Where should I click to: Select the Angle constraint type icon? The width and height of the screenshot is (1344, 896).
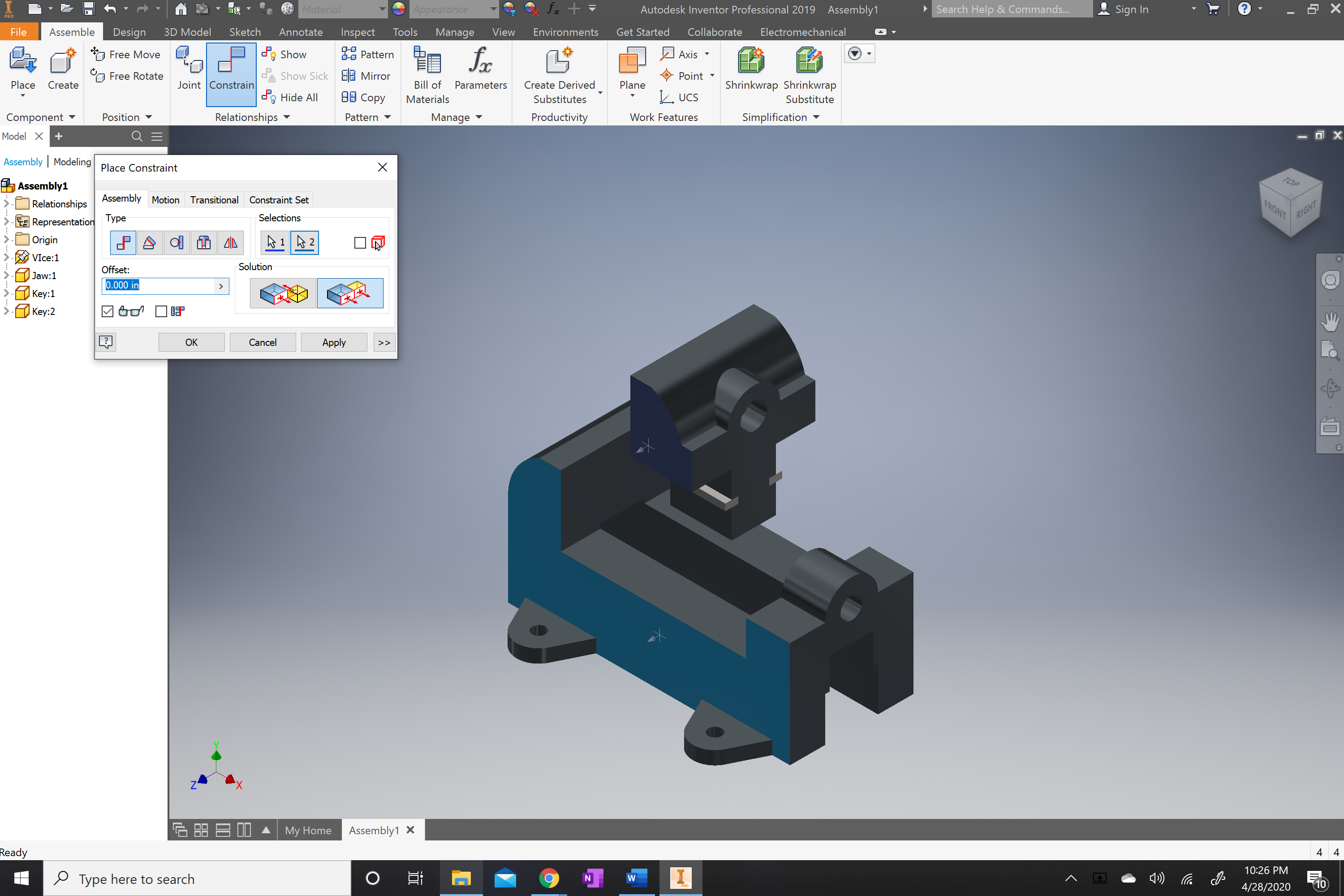(x=150, y=243)
